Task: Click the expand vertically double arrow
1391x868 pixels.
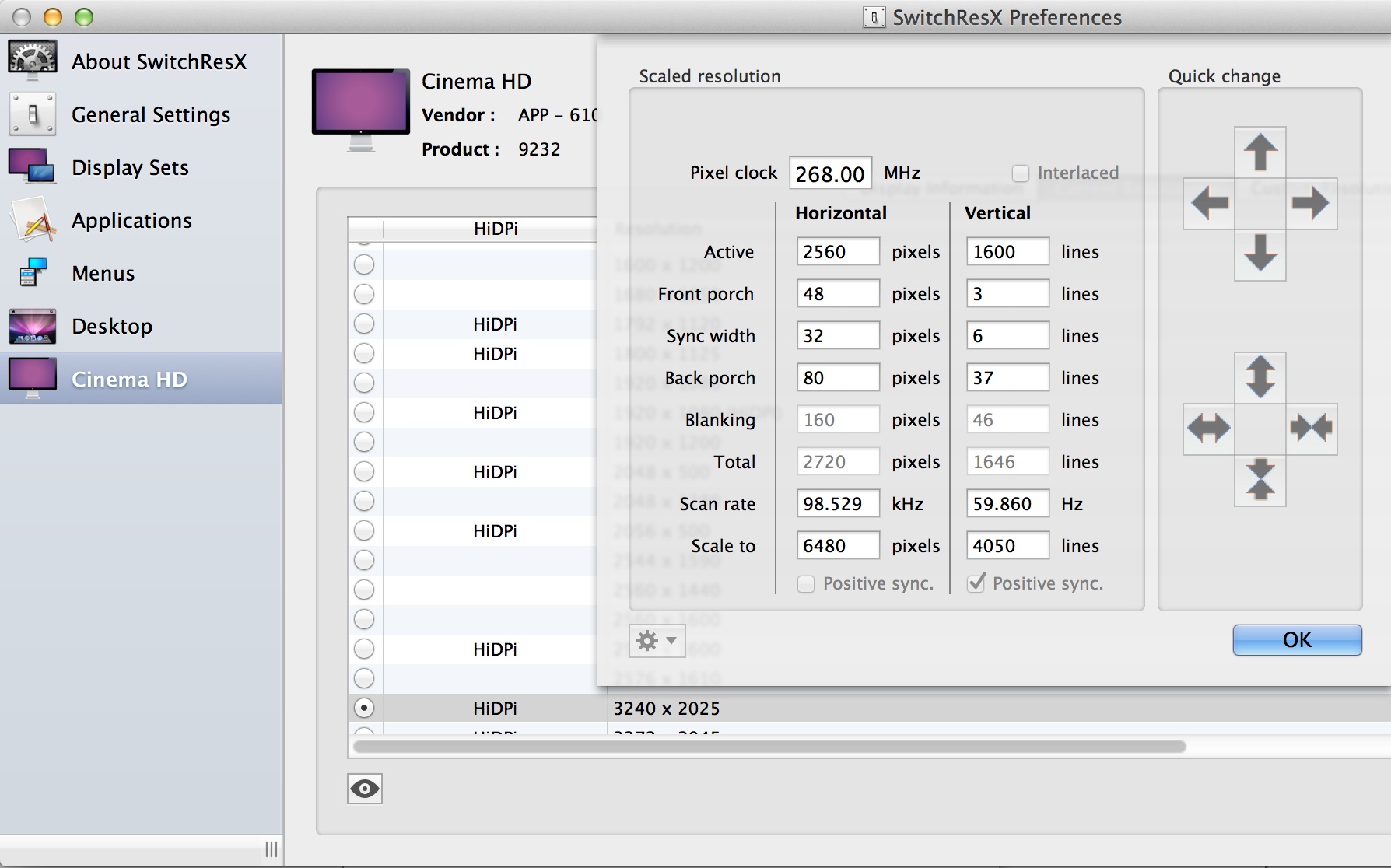Action: tap(1260, 377)
